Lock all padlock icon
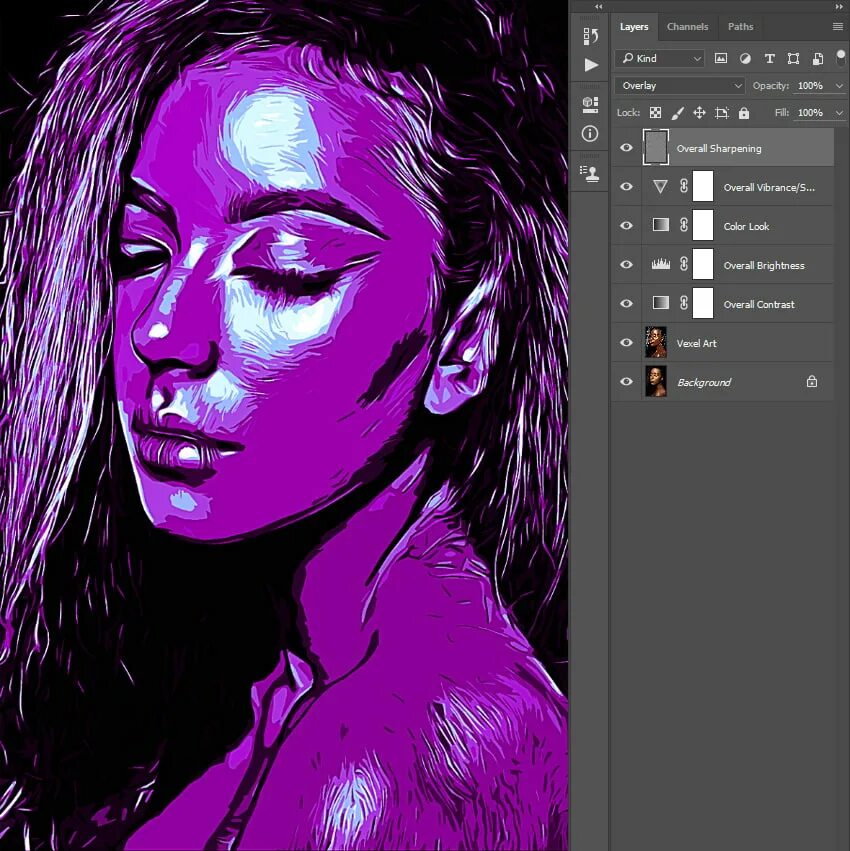Image resolution: width=850 pixels, height=851 pixels. (744, 113)
